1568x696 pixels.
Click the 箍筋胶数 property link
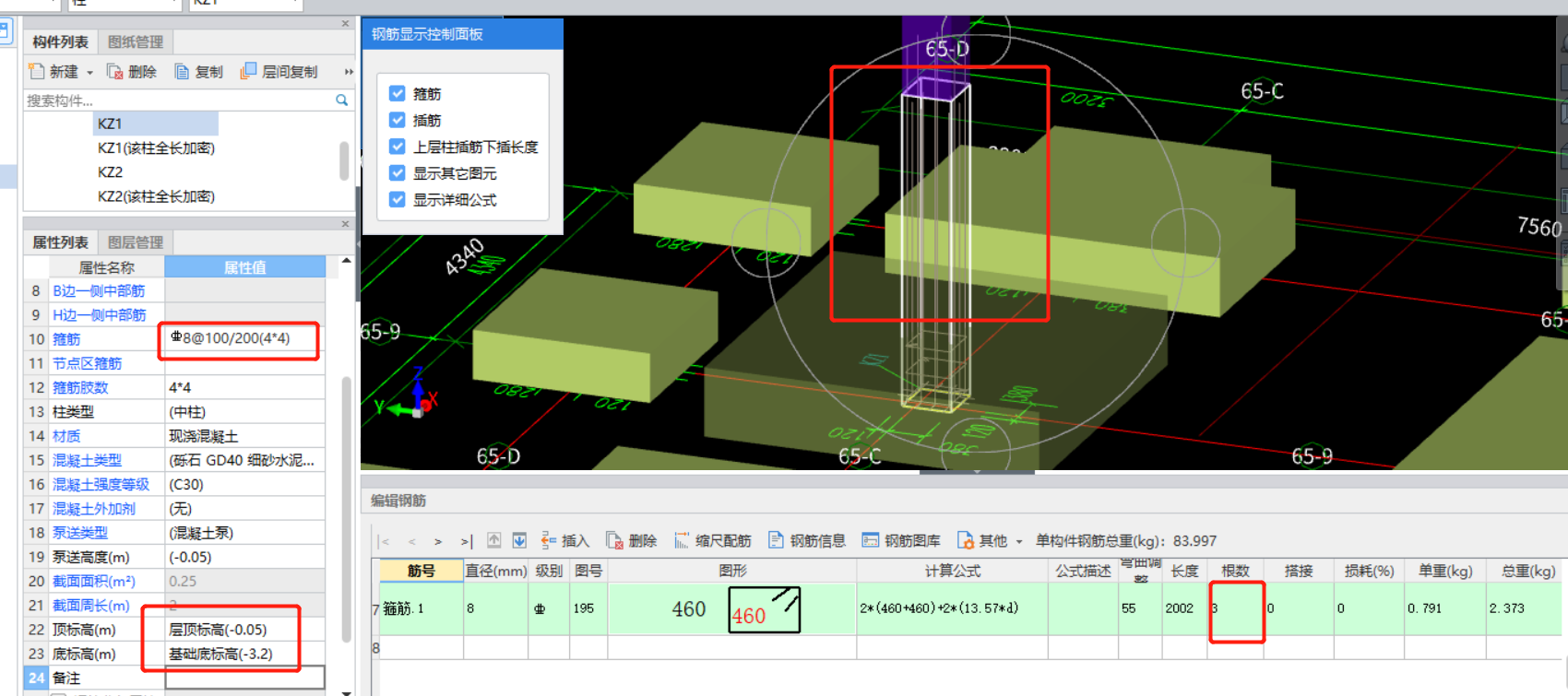pos(80,387)
